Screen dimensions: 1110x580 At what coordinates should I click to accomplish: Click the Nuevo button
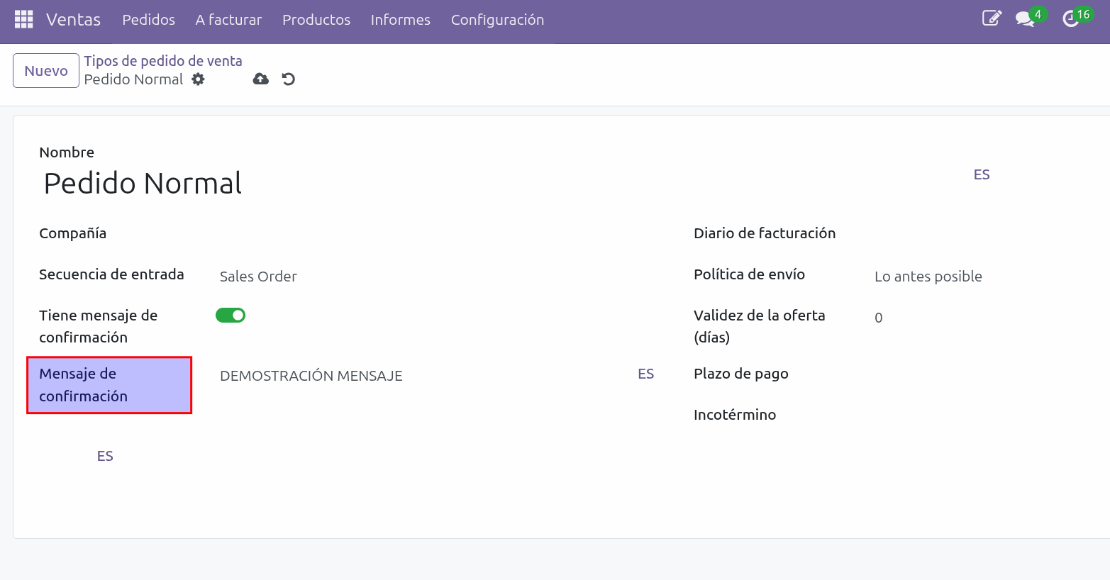tap(46, 71)
